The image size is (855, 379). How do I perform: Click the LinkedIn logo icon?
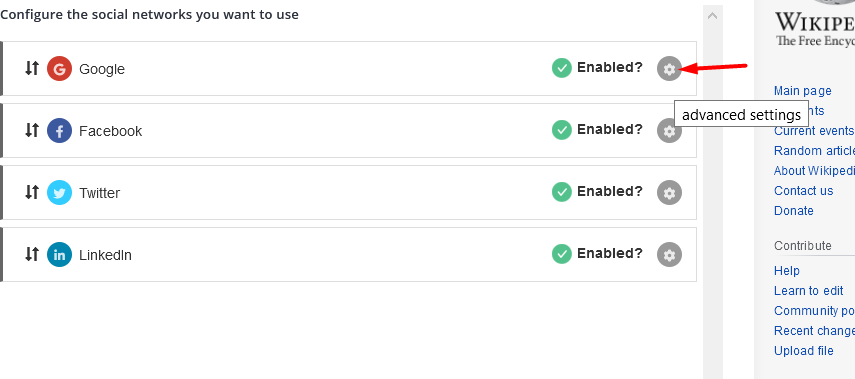pyautogui.click(x=59, y=255)
